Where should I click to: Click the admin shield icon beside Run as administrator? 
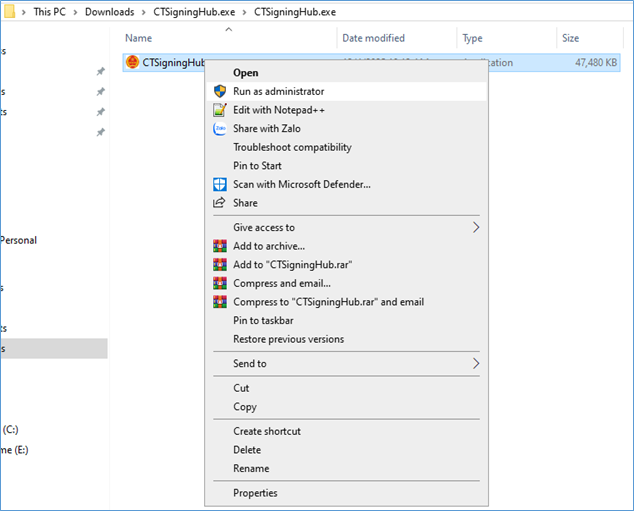[220, 91]
